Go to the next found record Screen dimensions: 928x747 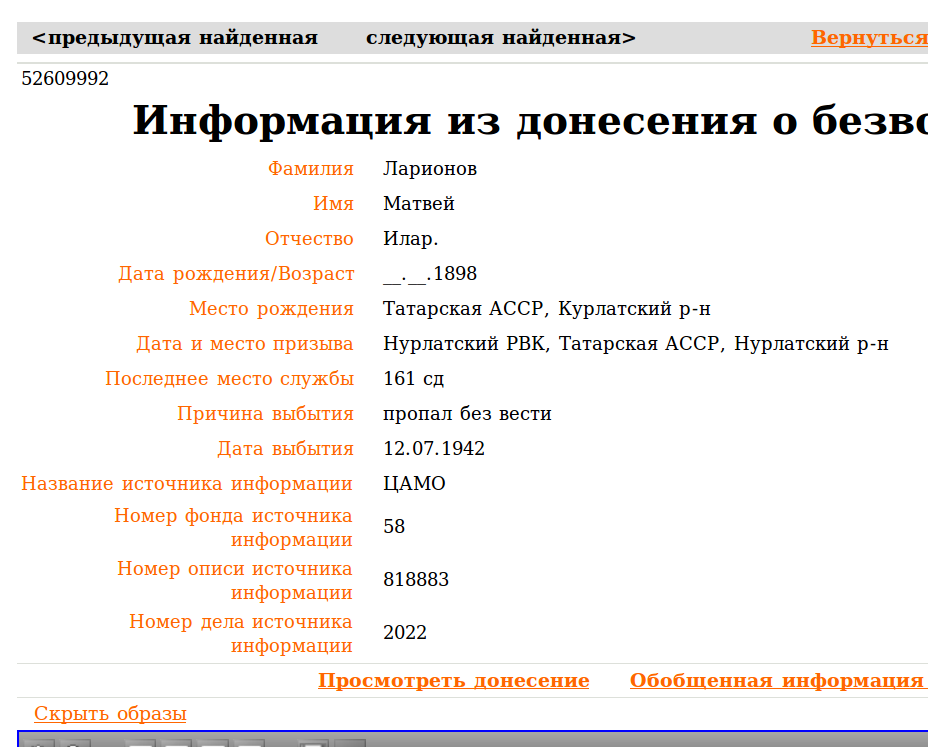[x=500, y=38]
